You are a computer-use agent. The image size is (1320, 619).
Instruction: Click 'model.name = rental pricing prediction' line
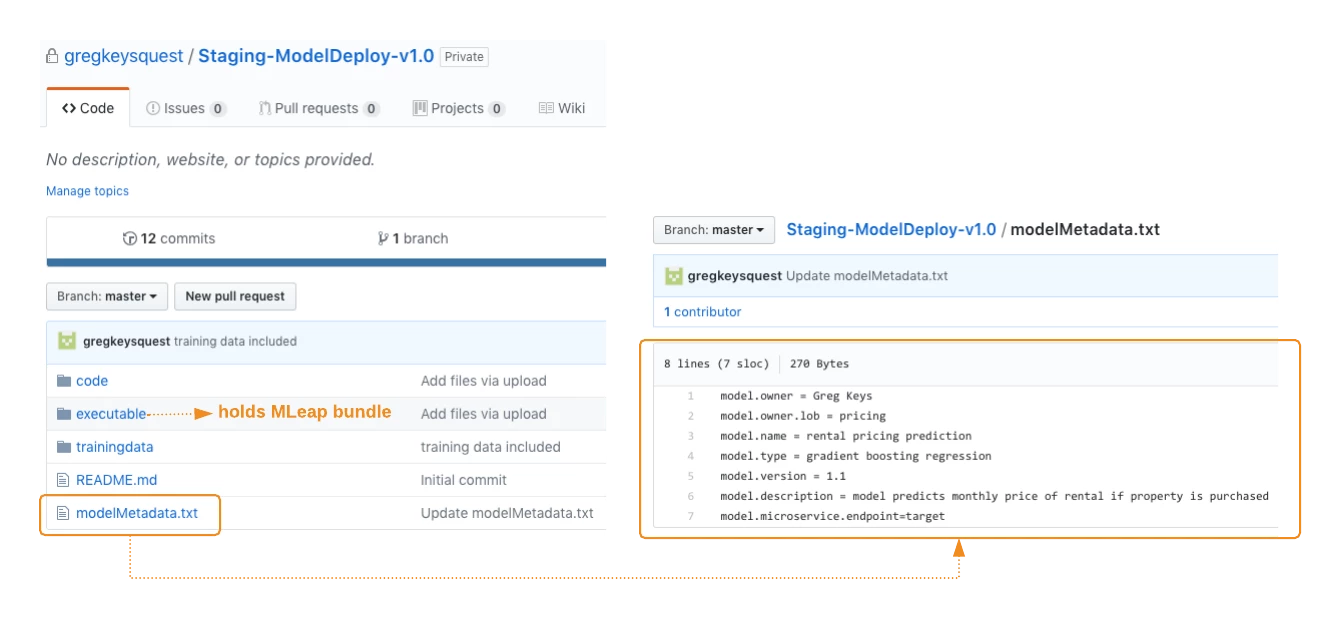(x=846, y=436)
